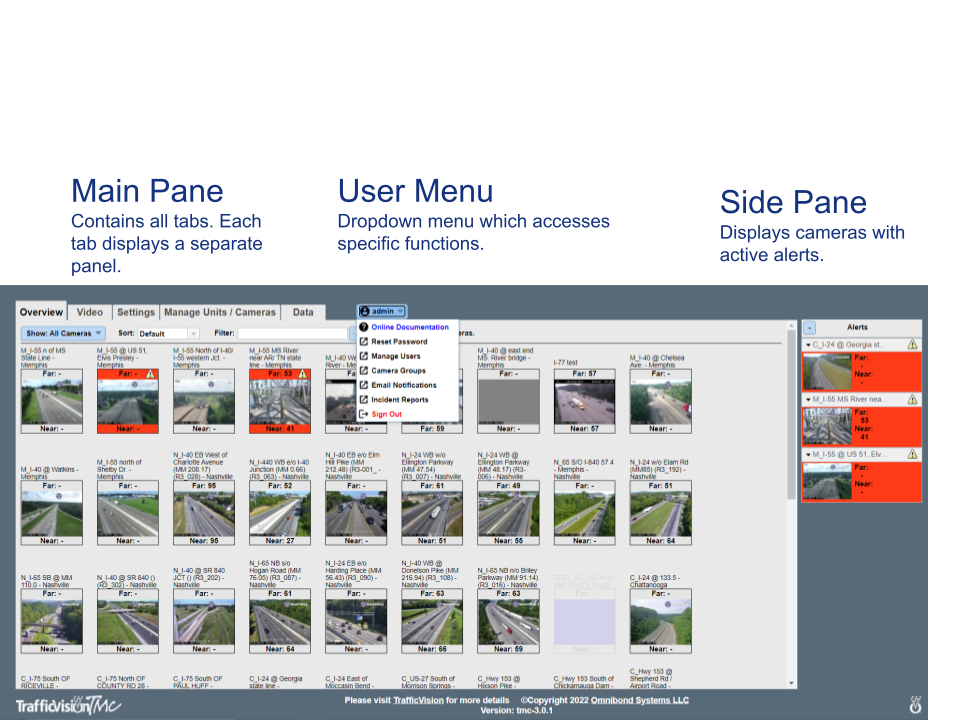Click warning icon on M_I-55 @ US 51 alert row
This screenshot has width=960, height=720.
912,454
